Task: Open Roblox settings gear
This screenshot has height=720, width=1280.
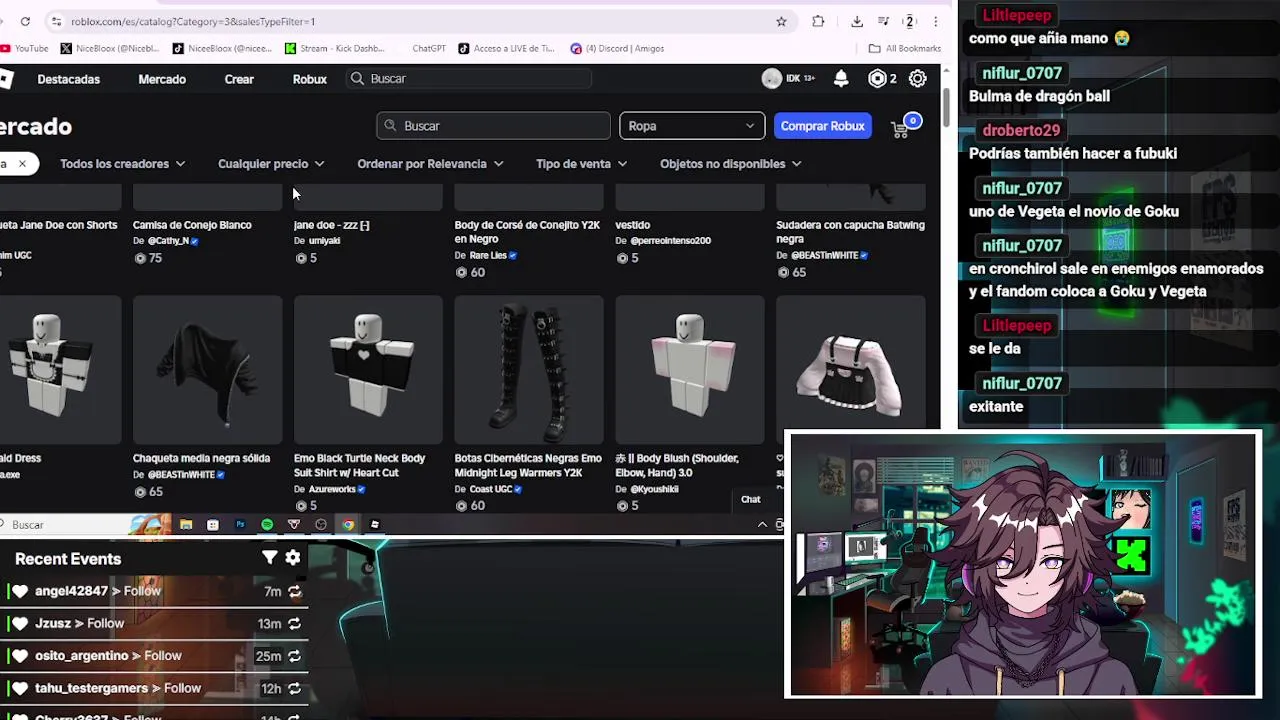Action: [917, 79]
